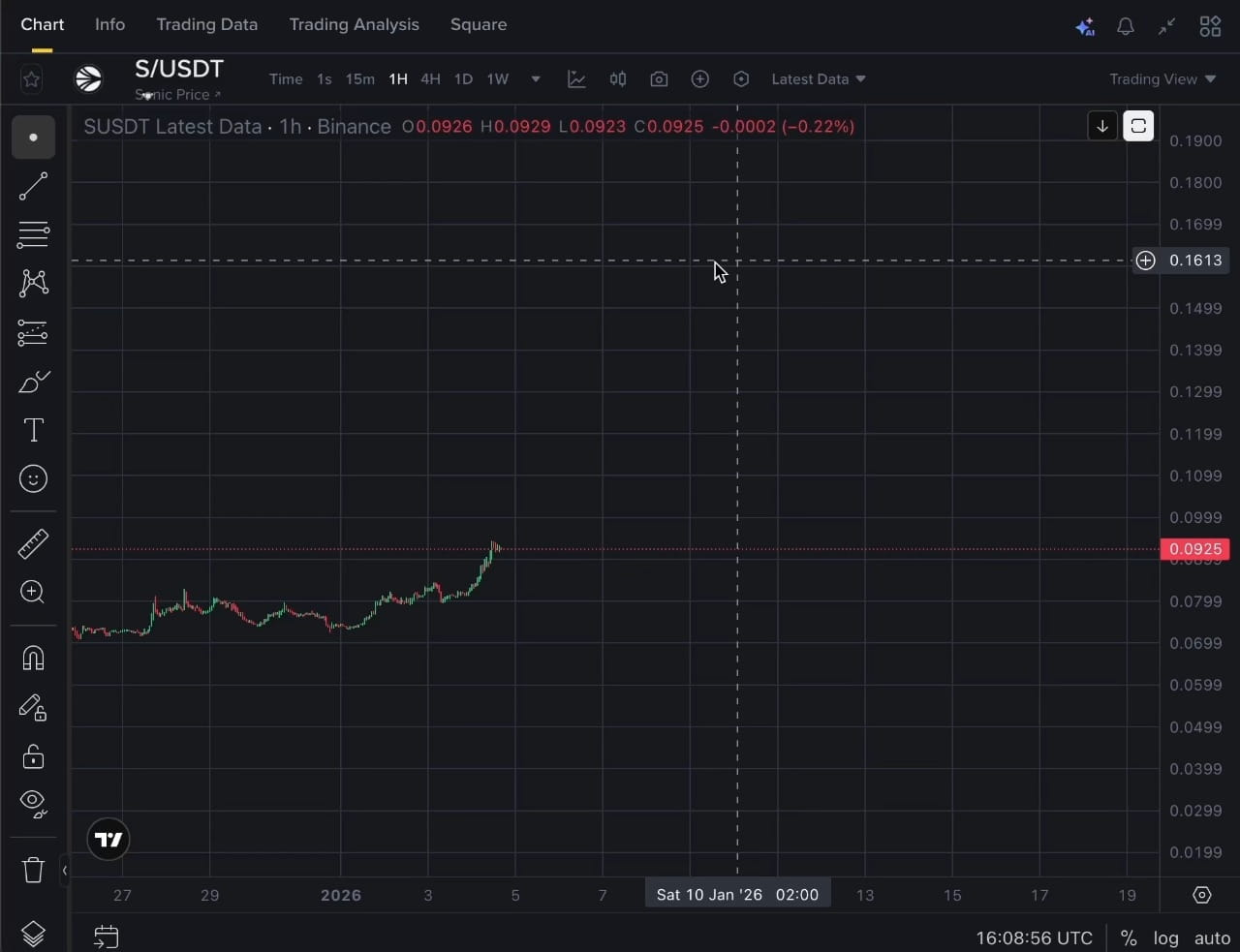1240x952 pixels.
Task: Open the XABCD Pattern tool
Action: 33,283
